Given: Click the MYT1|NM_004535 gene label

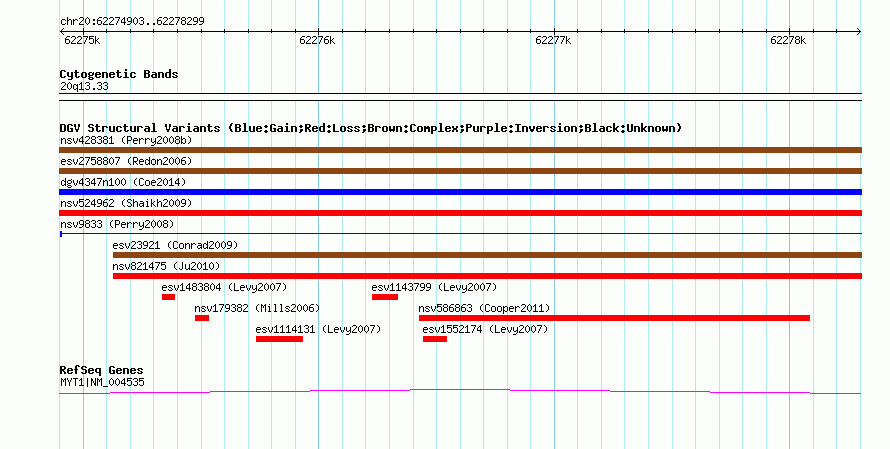Looking at the screenshot, I should 102,383.
